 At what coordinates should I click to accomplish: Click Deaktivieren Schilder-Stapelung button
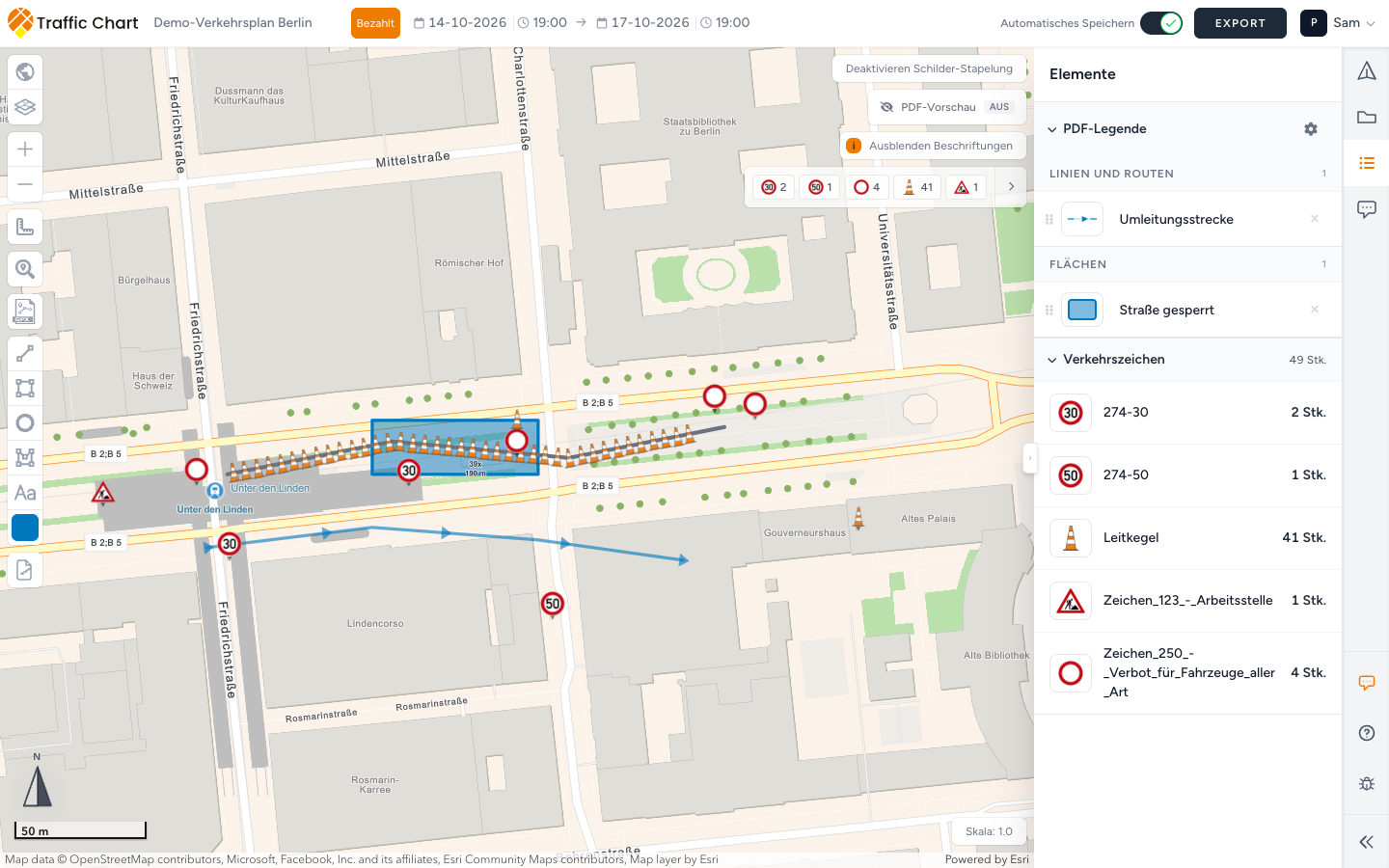(x=929, y=68)
